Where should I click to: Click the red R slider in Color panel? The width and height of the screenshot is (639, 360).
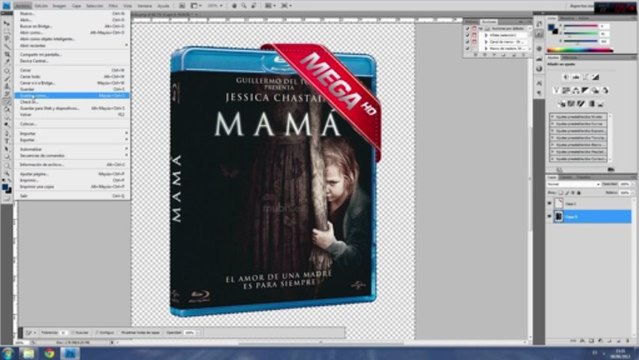click(x=580, y=26)
